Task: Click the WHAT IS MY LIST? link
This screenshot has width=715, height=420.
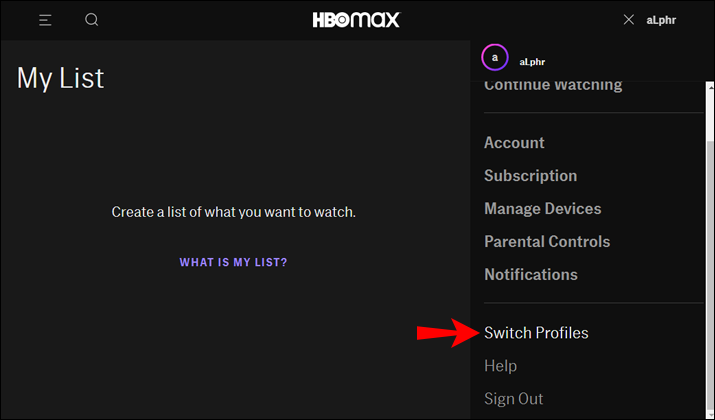Action: (x=233, y=263)
